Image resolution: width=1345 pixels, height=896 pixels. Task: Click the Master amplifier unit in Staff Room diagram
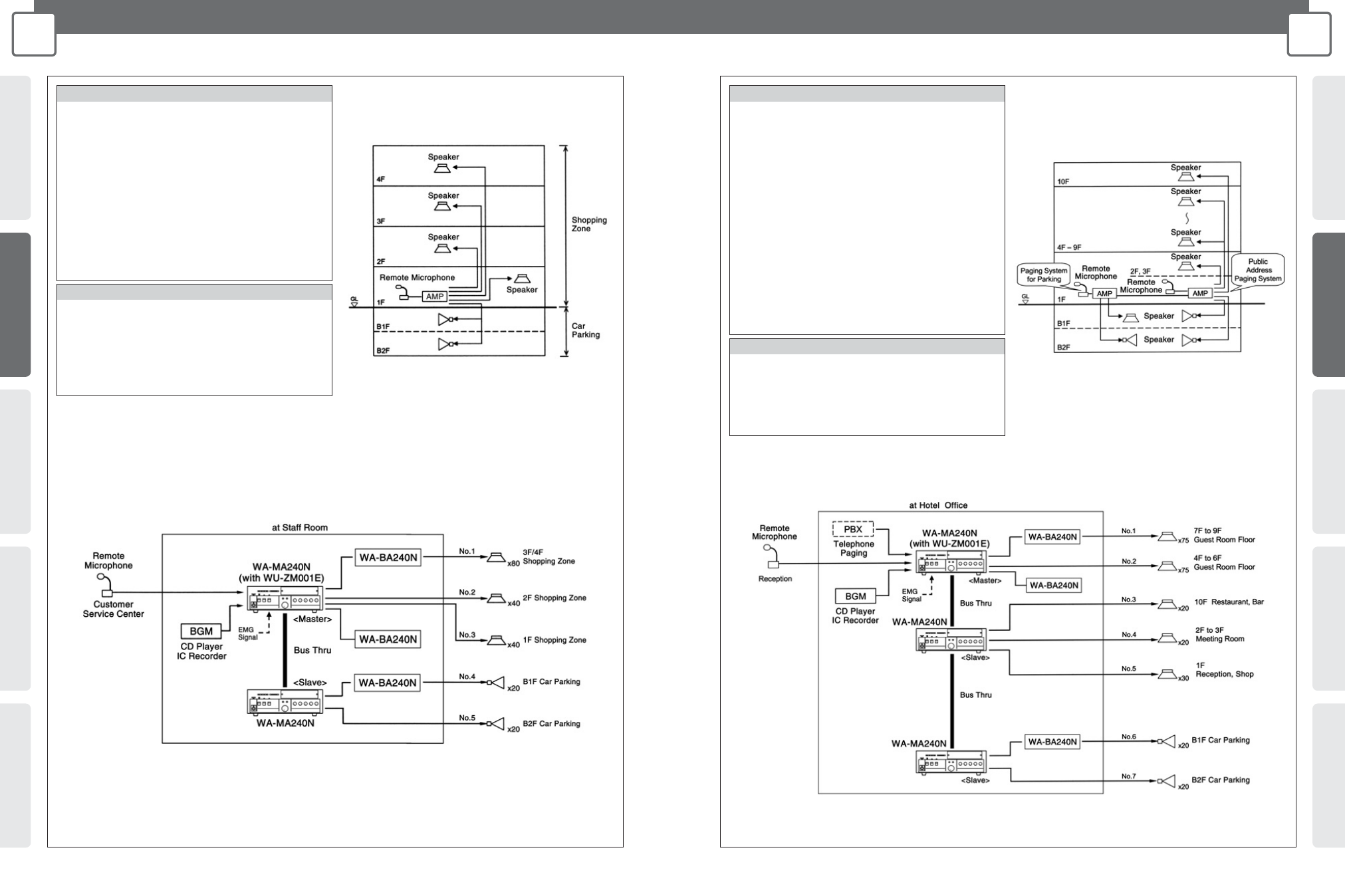point(285,598)
